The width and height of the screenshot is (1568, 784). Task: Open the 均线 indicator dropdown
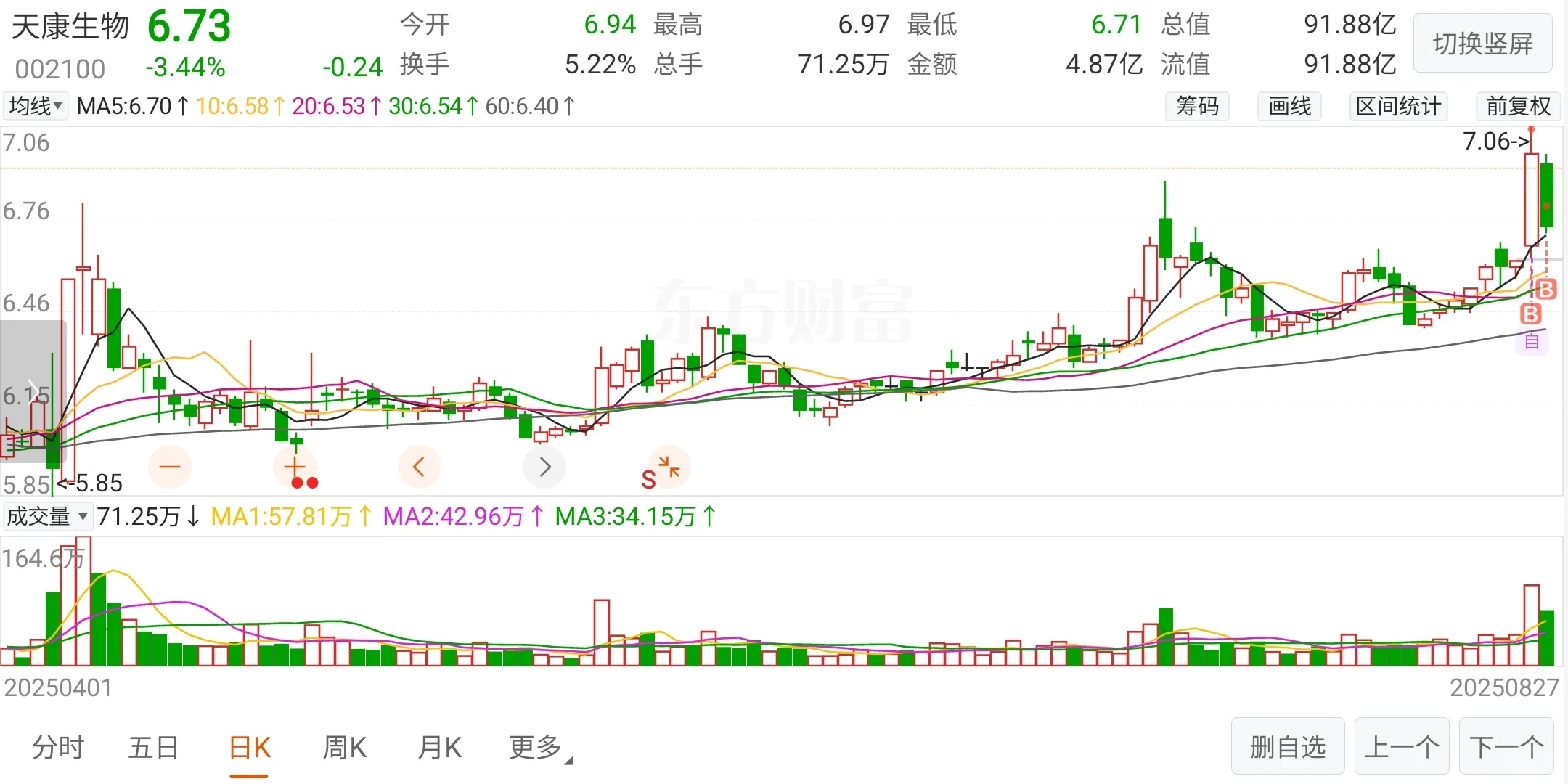(36, 106)
